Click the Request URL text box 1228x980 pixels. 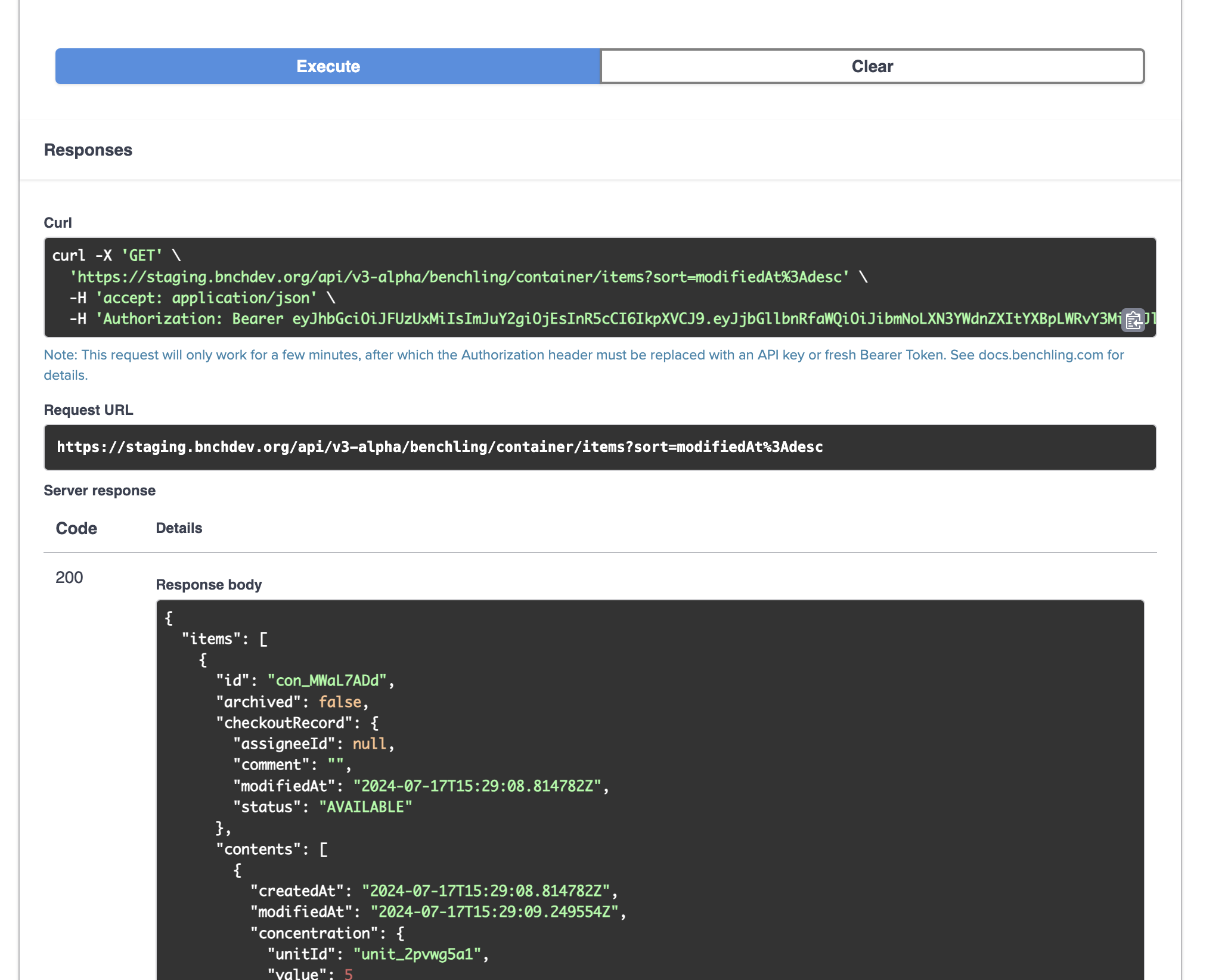coord(600,447)
